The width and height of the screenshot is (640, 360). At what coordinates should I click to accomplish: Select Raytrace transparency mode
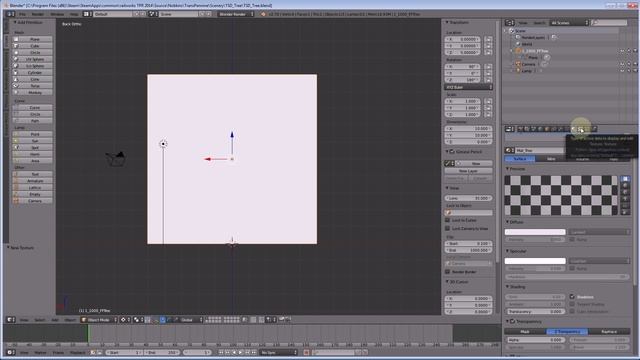click(x=609, y=331)
